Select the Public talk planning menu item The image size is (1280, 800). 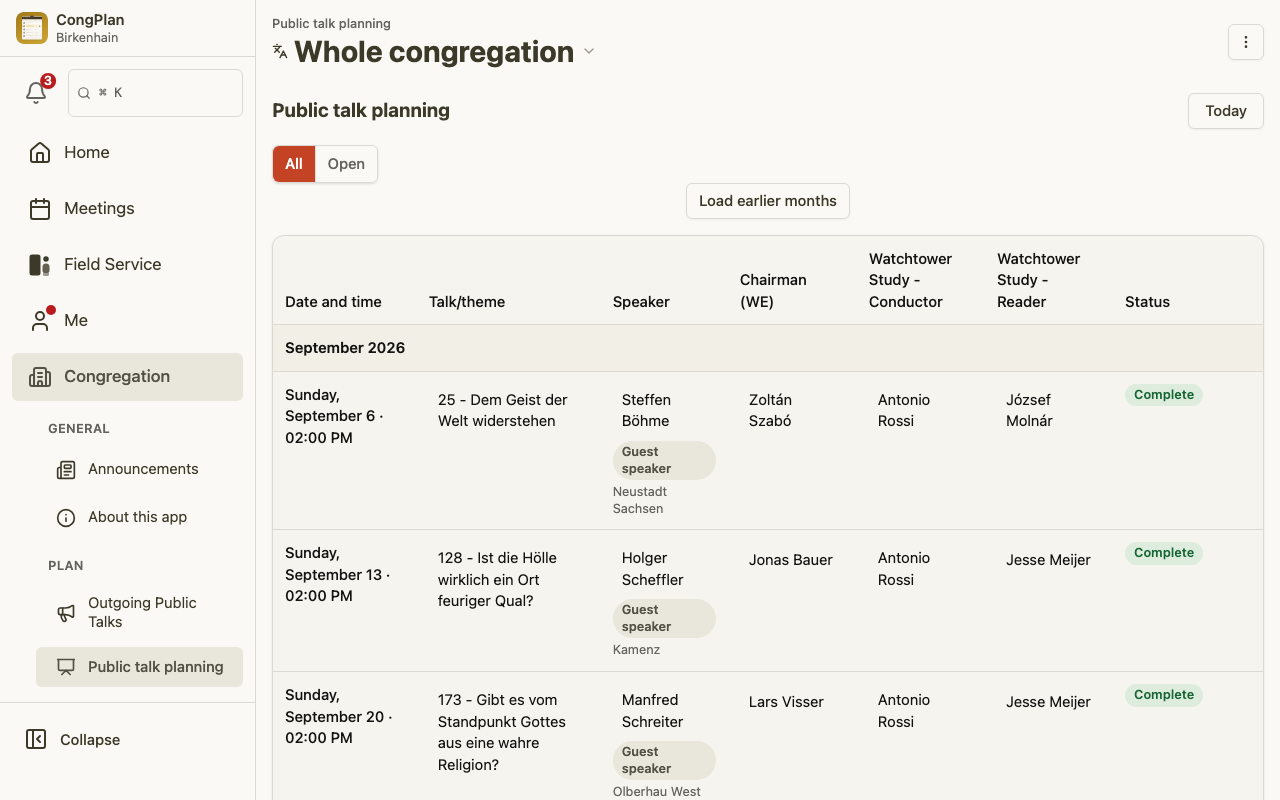139,667
